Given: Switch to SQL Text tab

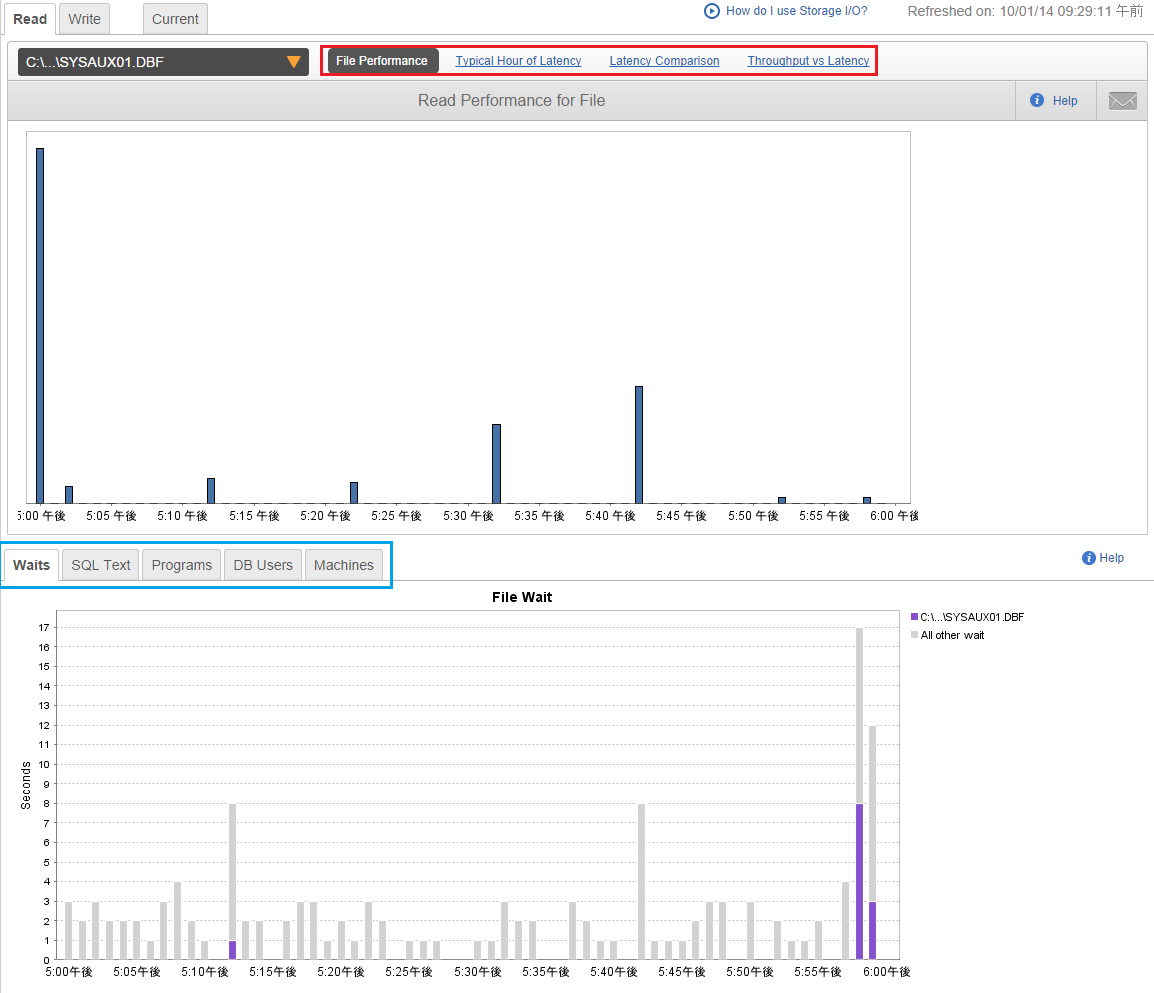Looking at the screenshot, I should tap(101, 565).
